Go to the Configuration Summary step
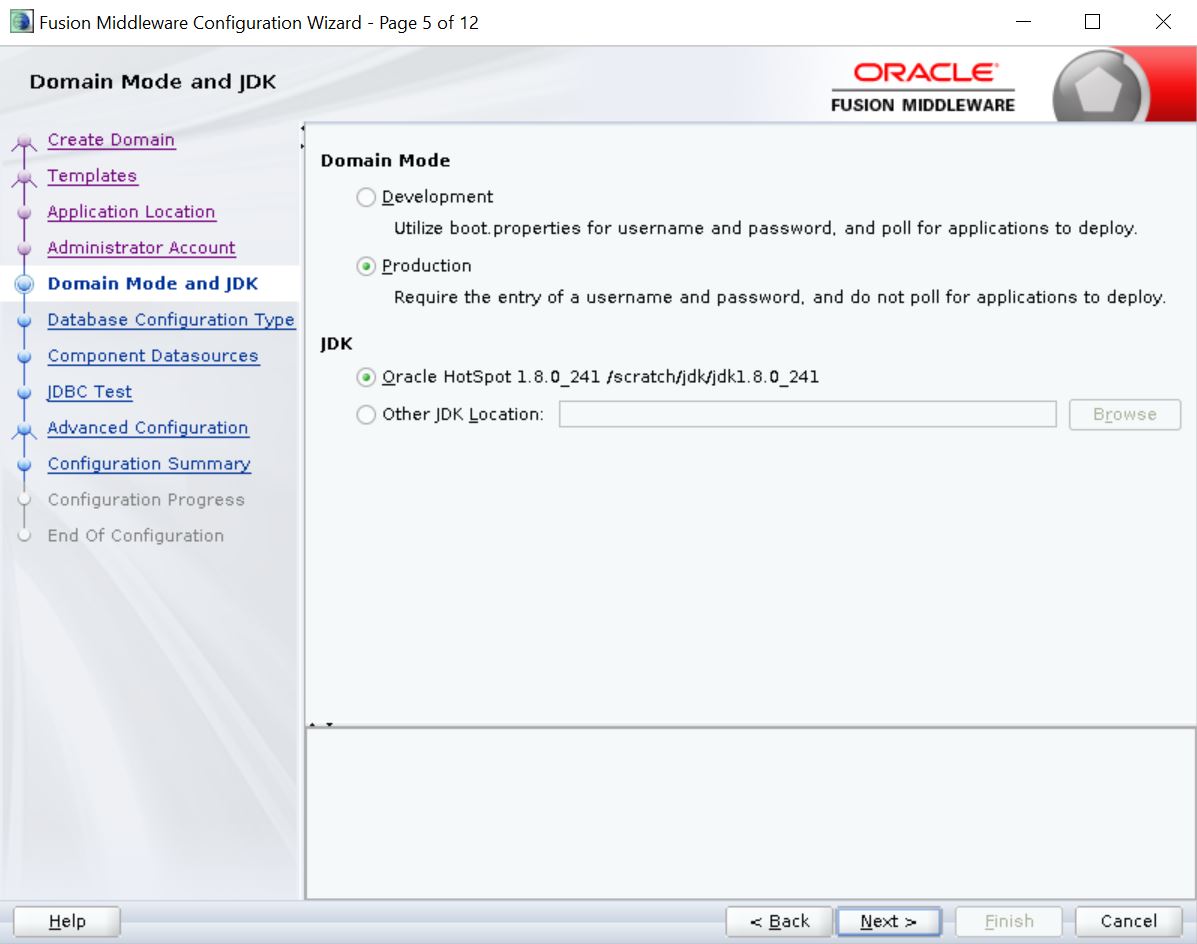The image size is (1197, 944). pyautogui.click(x=149, y=463)
